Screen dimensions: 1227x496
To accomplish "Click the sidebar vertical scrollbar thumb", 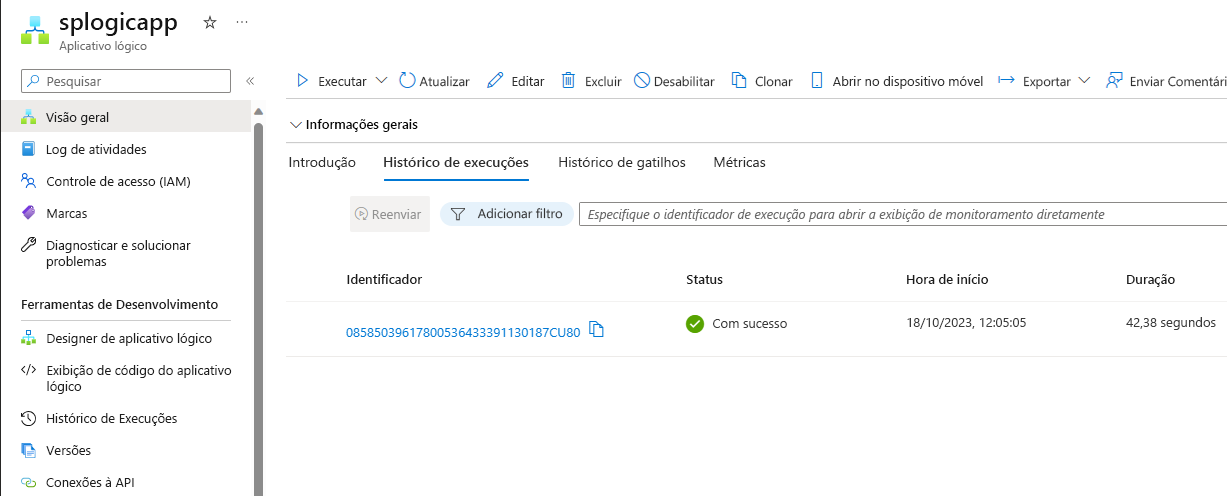I will pos(258,308).
